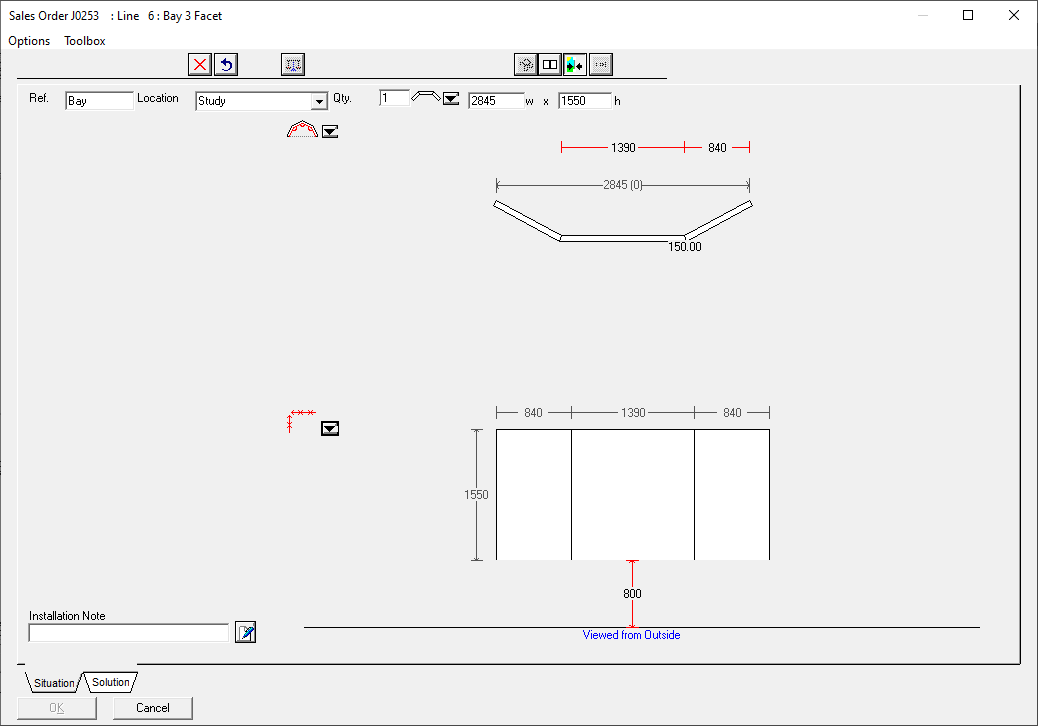Viewport: 1038px width, 726px height.
Task: Click the split-panel icon in toolbar
Action: click(550, 65)
